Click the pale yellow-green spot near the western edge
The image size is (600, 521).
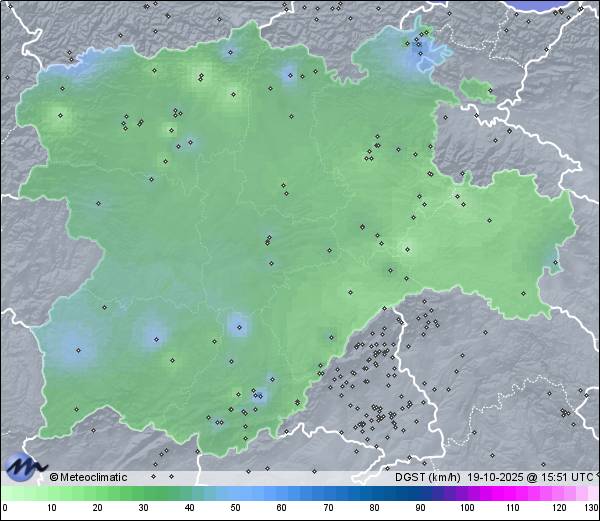[x=55, y=117]
